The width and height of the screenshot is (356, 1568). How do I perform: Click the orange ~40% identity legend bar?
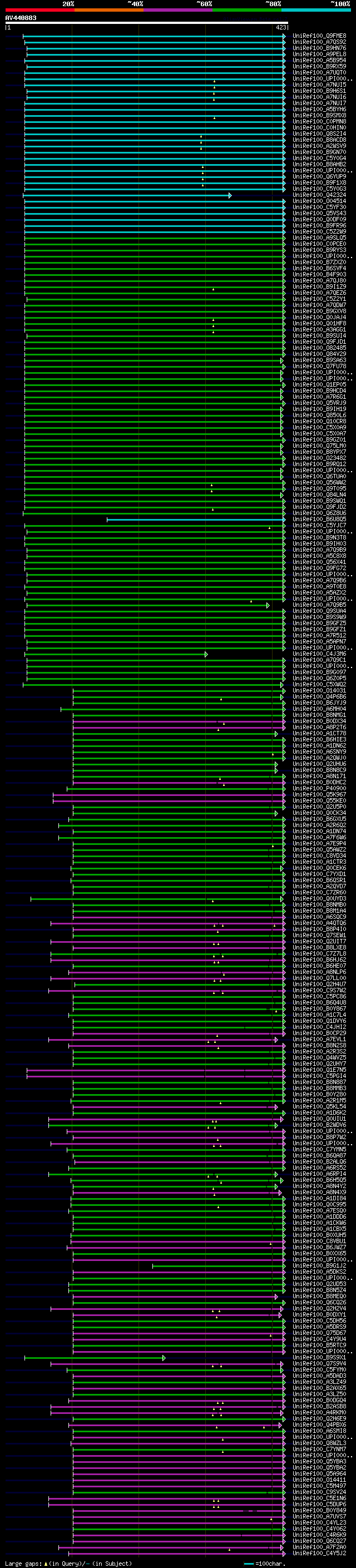(109, 10)
